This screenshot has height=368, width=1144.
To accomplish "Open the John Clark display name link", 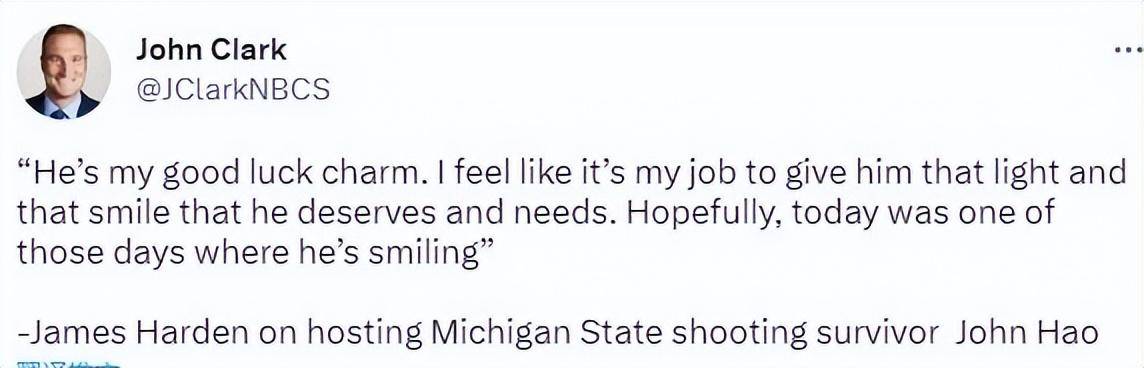I will click(x=212, y=50).
